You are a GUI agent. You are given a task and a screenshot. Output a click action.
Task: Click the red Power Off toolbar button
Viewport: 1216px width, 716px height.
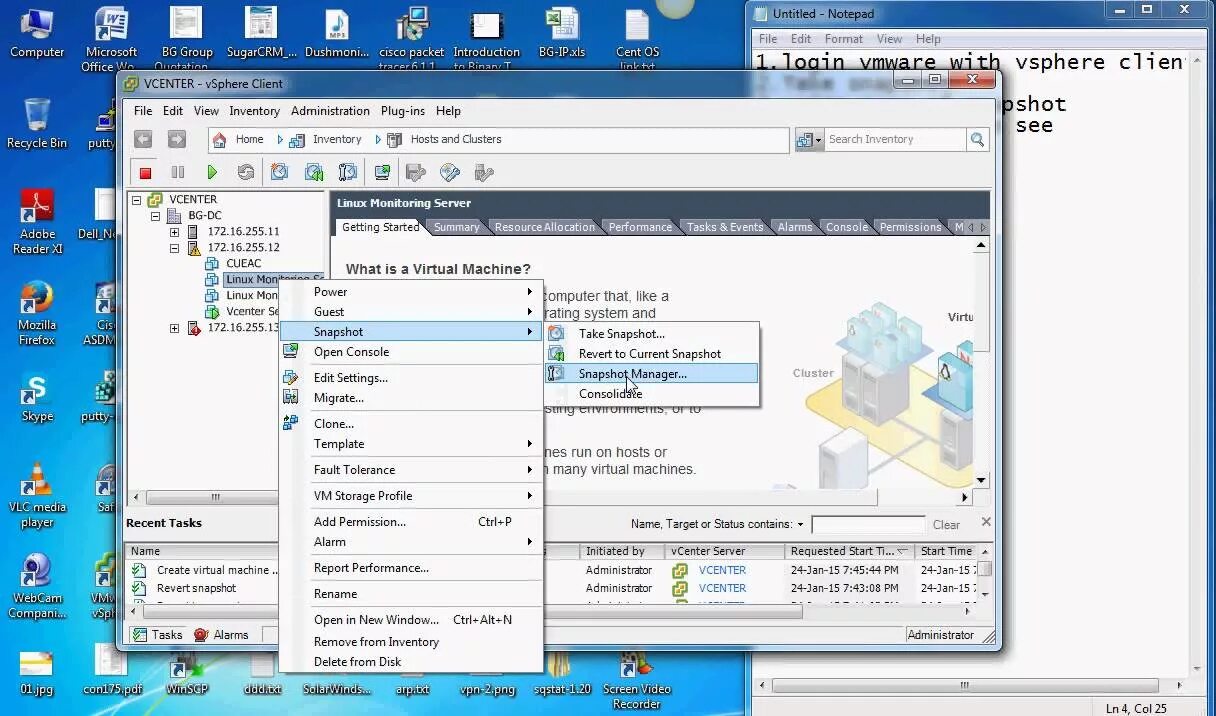coord(145,173)
